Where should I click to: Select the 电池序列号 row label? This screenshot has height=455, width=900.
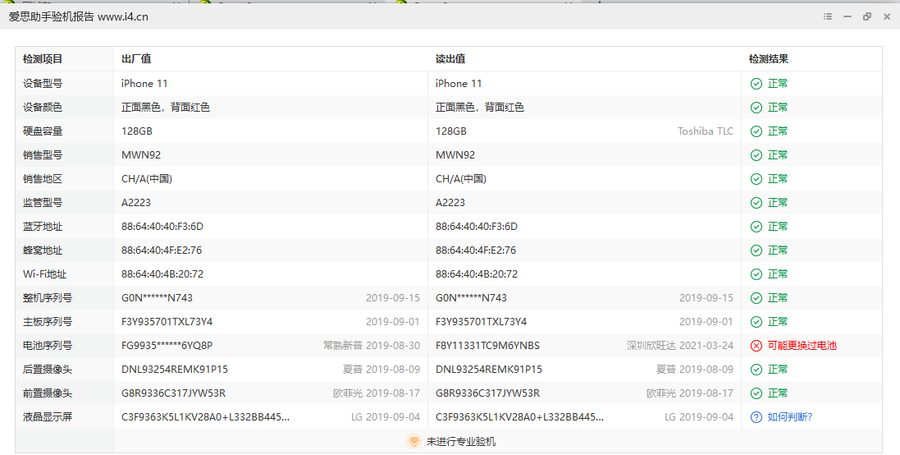(48, 345)
